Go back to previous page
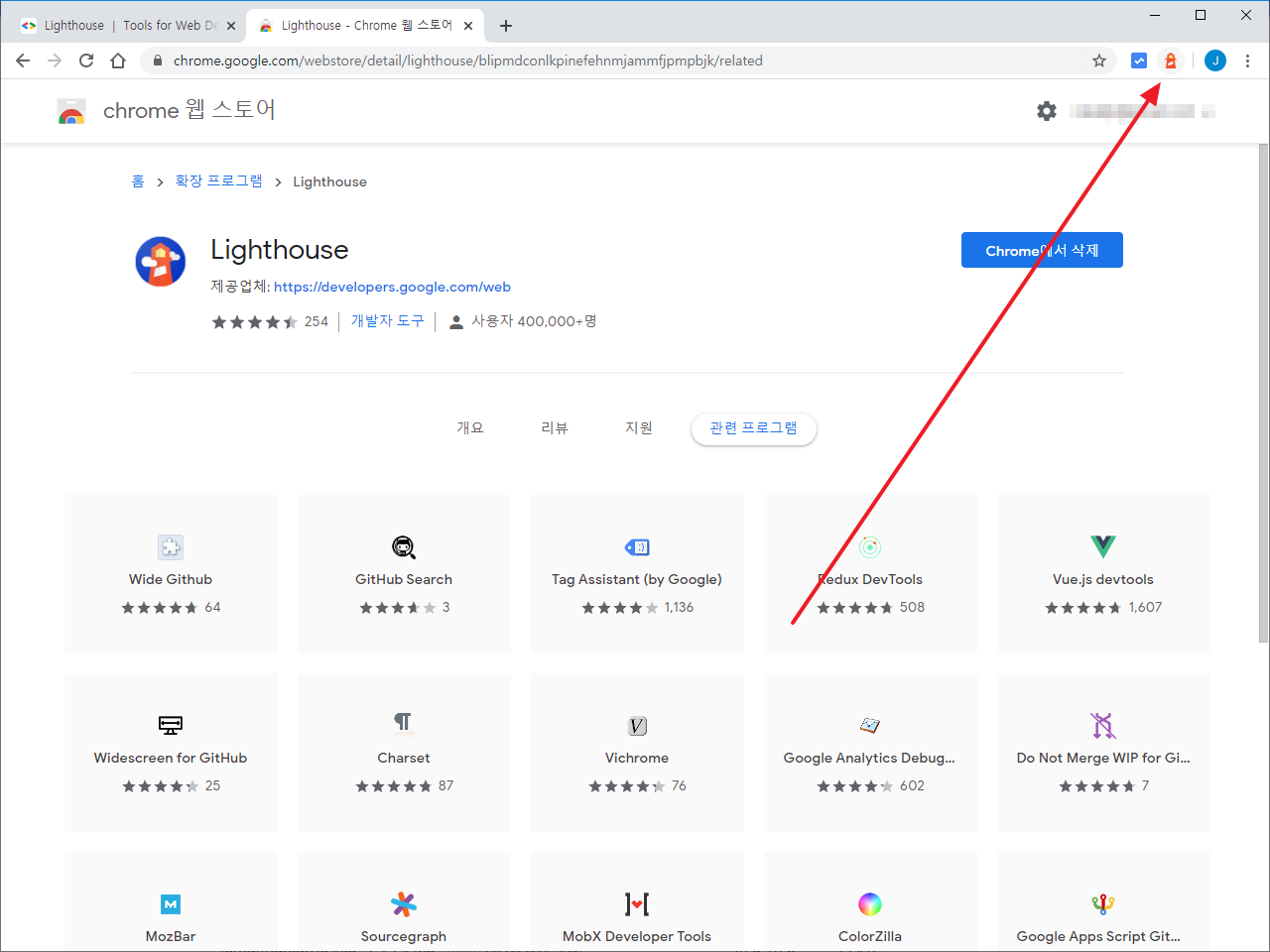The width and height of the screenshot is (1270, 952). 23,60
